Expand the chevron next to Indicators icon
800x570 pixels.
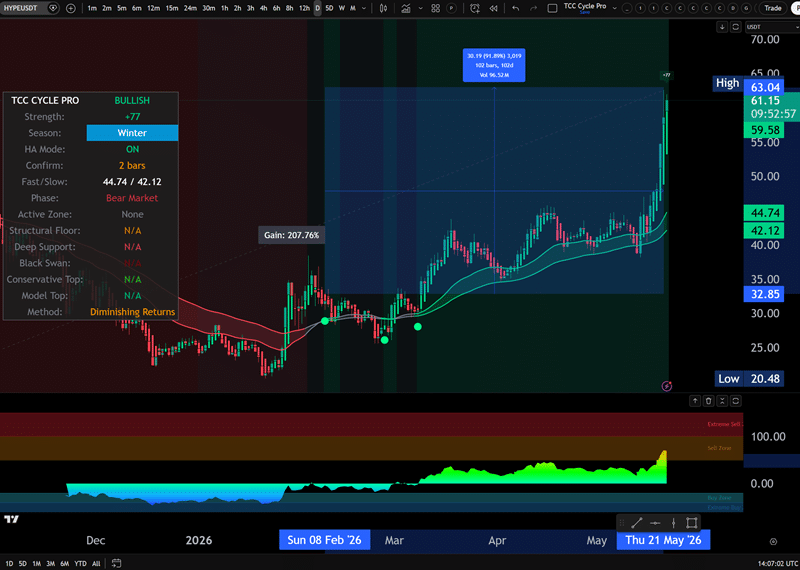[x=420, y=8]
